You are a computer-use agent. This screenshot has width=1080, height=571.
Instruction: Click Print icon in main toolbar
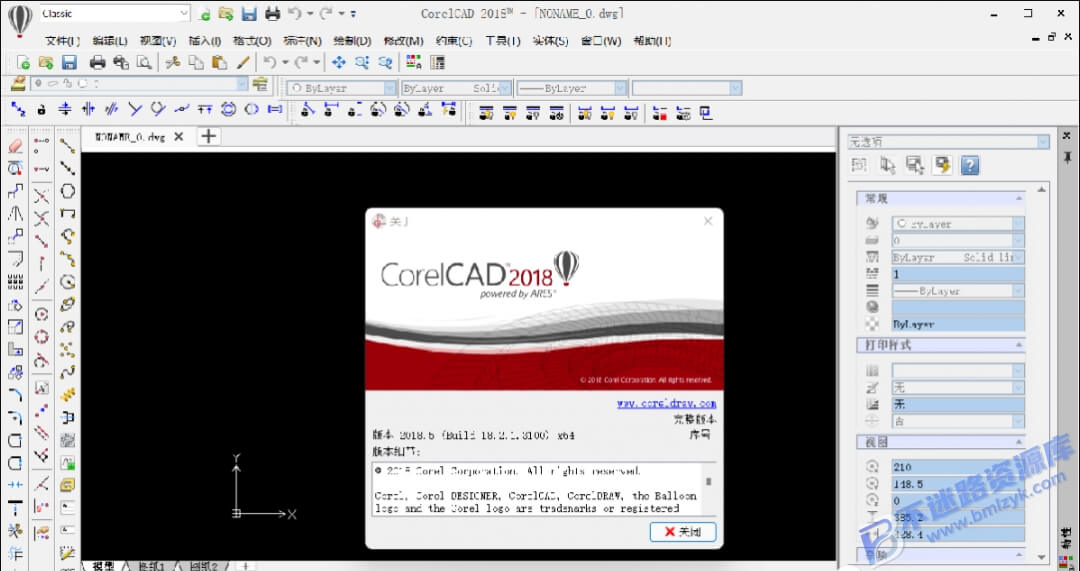(x=98, y=63)
